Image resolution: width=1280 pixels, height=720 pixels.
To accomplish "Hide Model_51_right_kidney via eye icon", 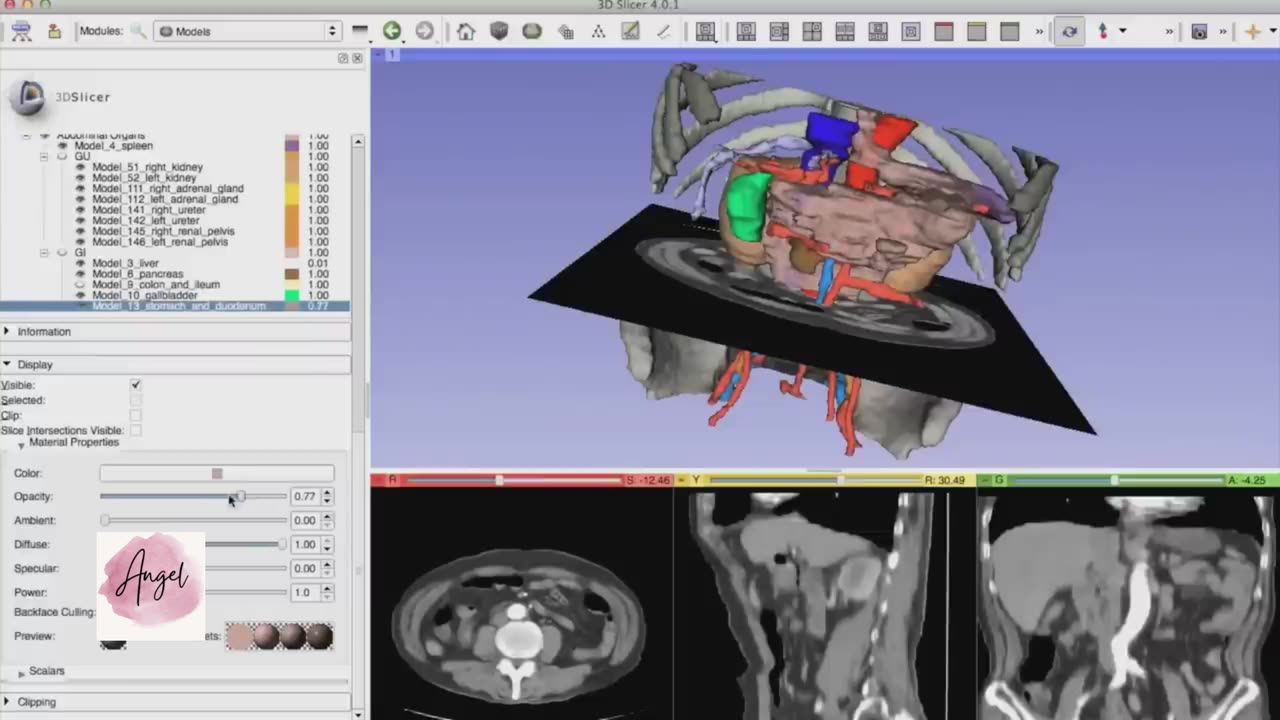I will click(x=80, y=167).
